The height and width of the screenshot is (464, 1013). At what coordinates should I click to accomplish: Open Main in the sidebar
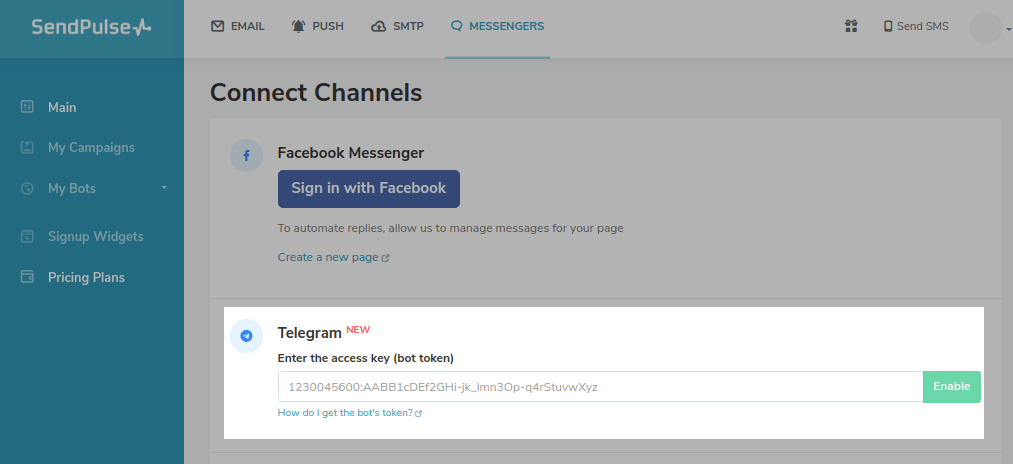tap(62, 107)
